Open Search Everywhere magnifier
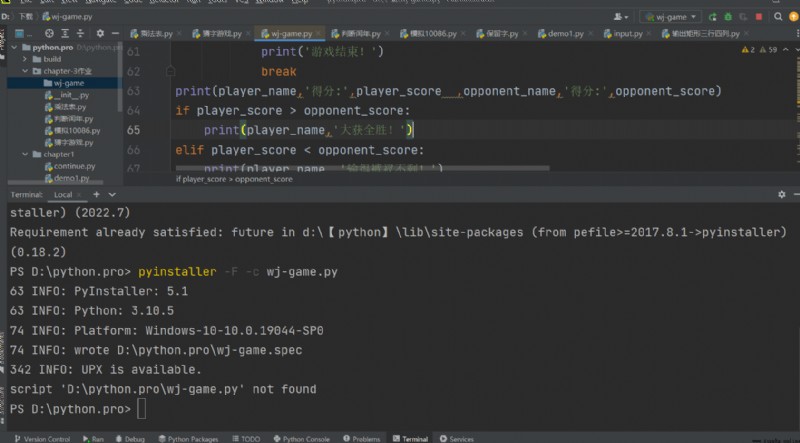Viewport: 800px width, 443px height. pos(778,17)
